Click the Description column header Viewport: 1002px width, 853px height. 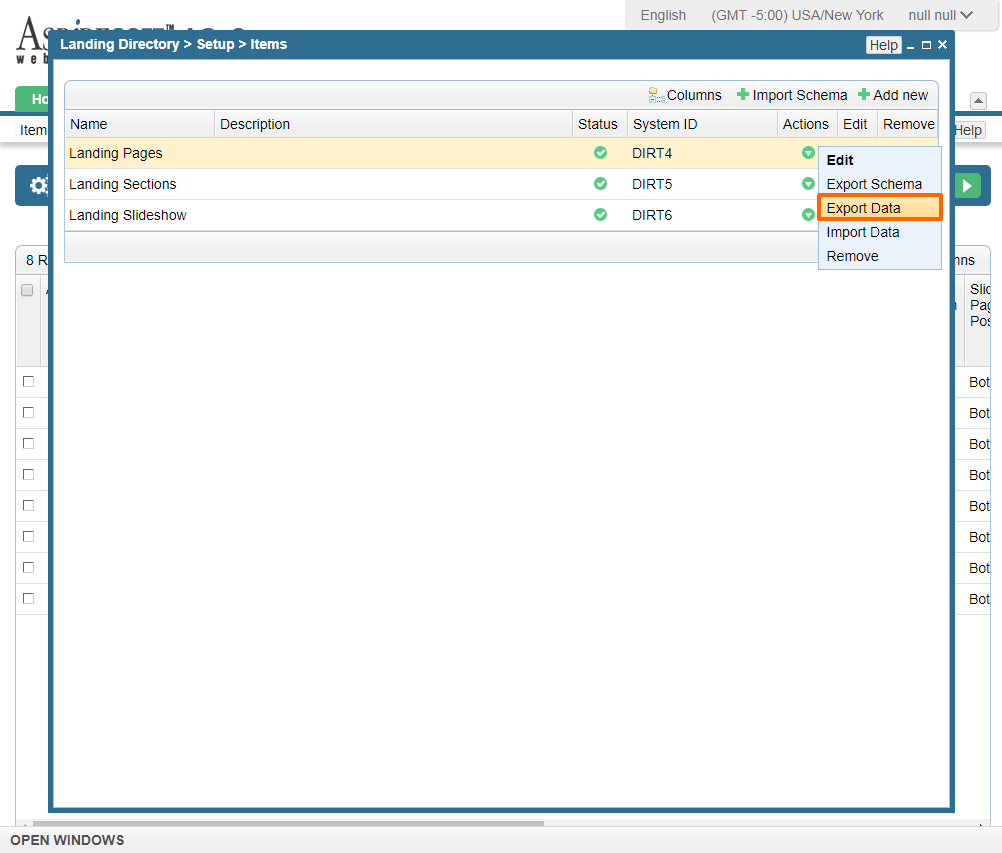click(394, 124)
